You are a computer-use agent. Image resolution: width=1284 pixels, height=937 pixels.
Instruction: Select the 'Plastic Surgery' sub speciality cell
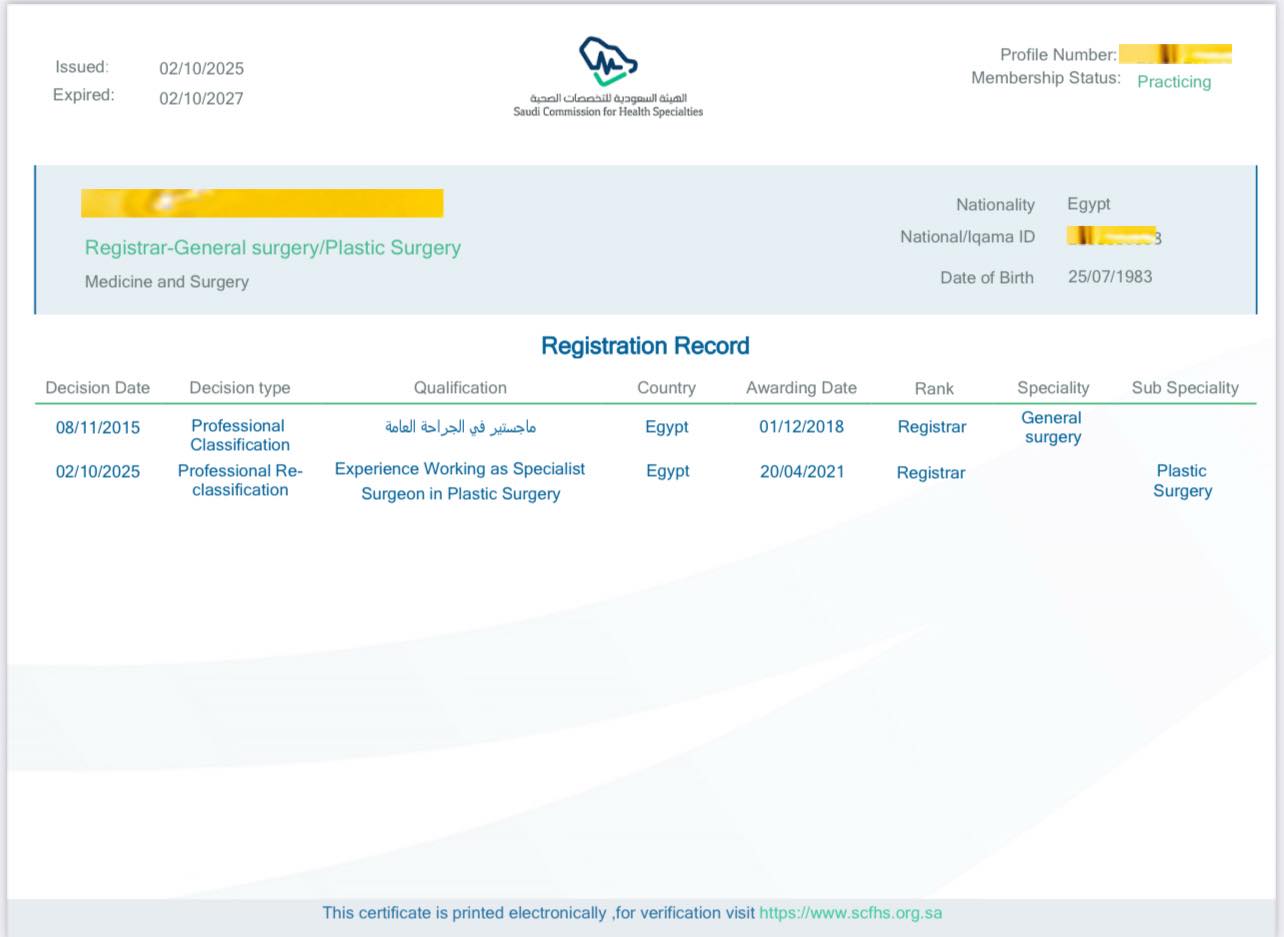(x=1182, y=481)
